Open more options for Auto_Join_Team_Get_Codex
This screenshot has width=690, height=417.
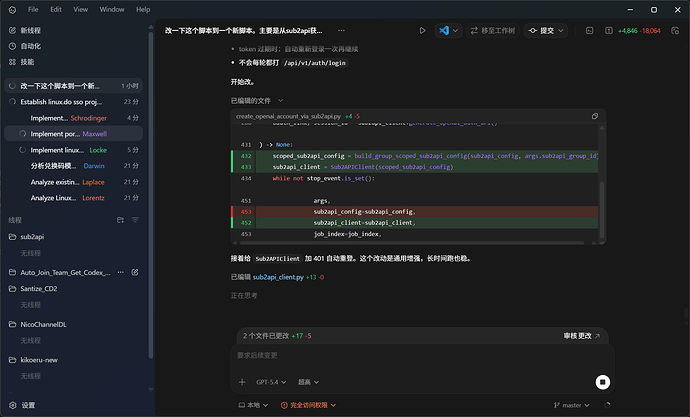point(121,272)
